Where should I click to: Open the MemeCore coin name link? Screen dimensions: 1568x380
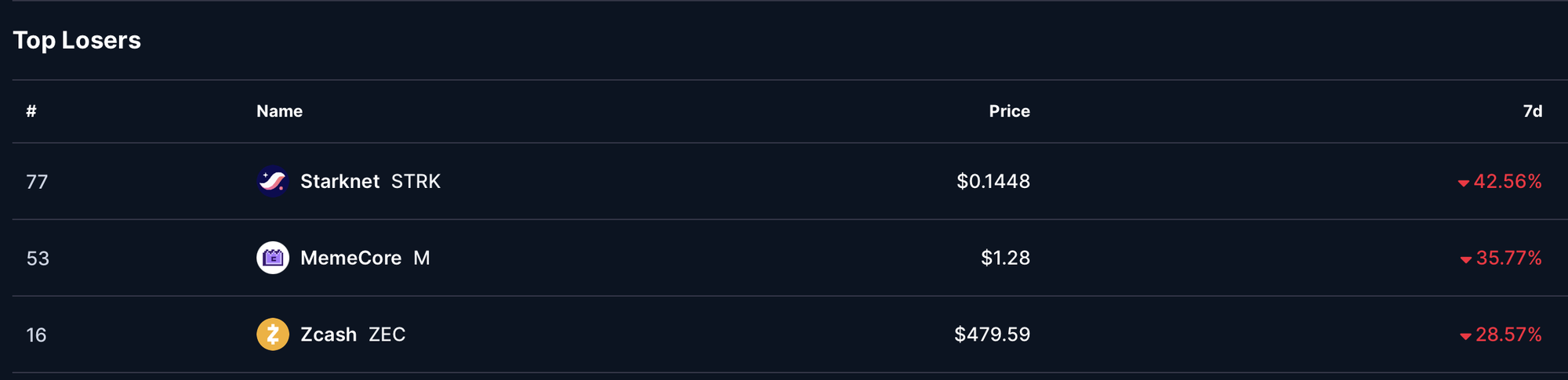(350, 258)
